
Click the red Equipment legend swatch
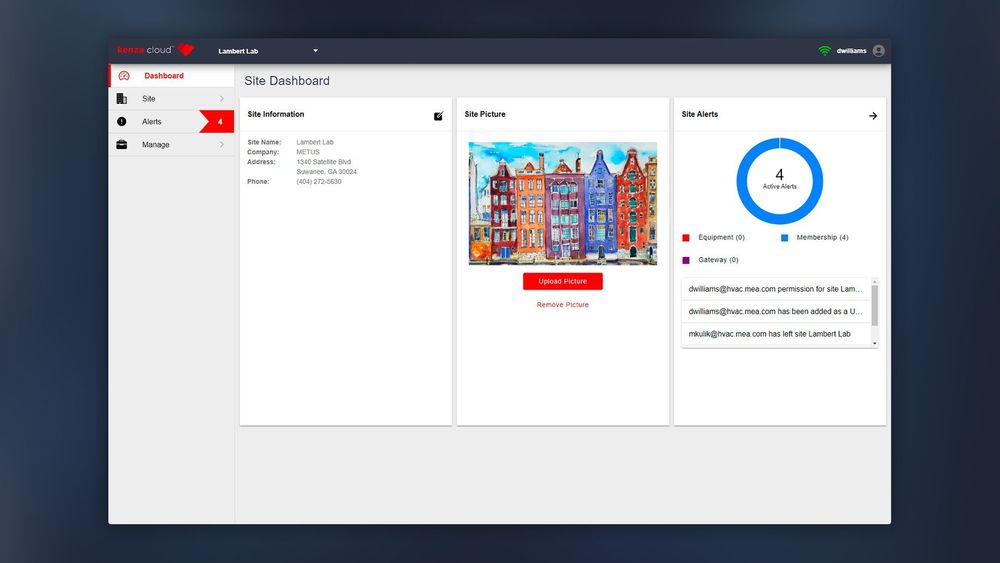tap(686, 238)
